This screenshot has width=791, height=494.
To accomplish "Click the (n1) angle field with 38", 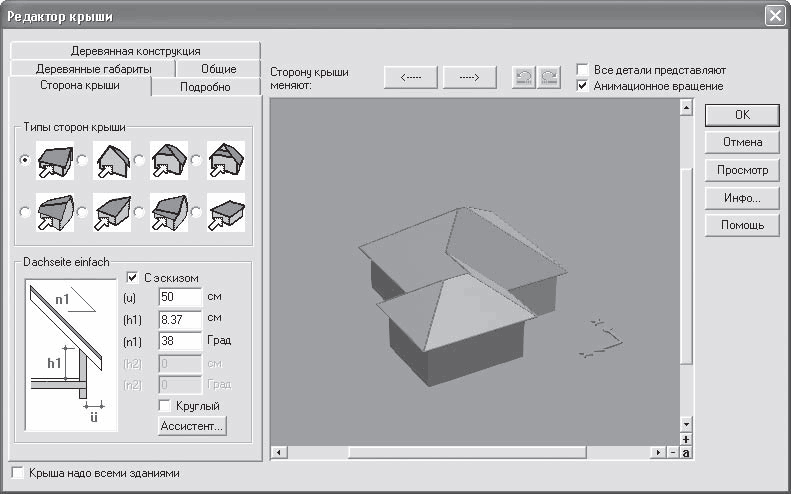I will [x=180, y=341].
